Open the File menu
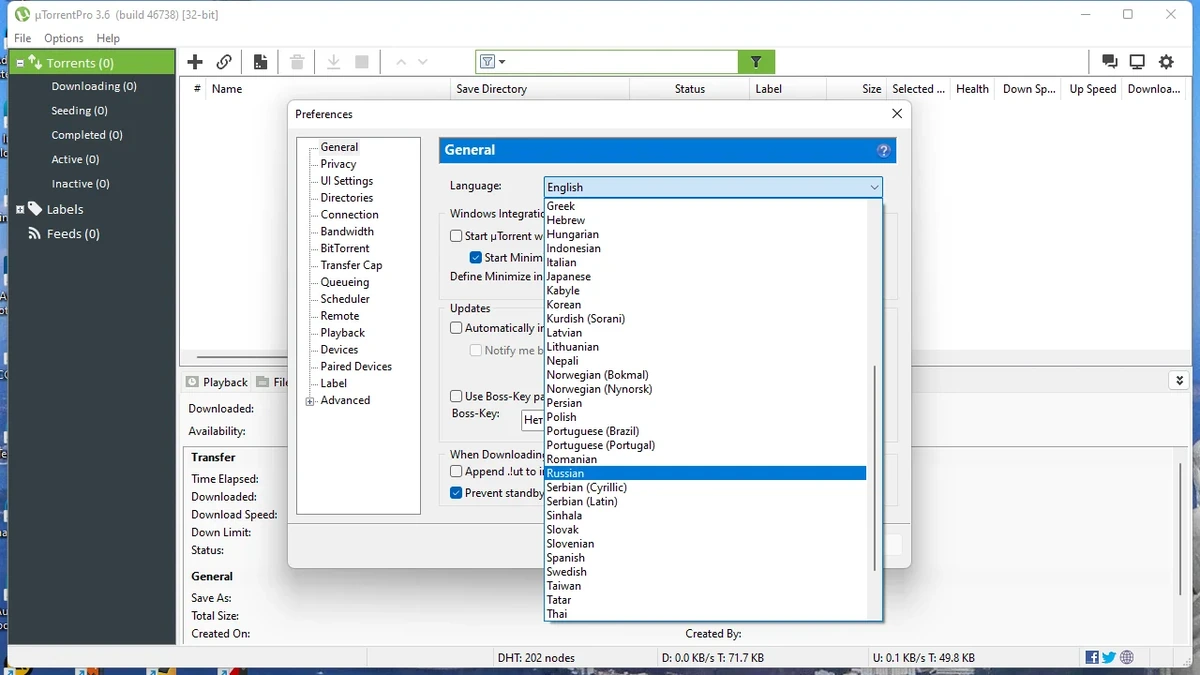The image size is (1200, 675). pos(22,38)
